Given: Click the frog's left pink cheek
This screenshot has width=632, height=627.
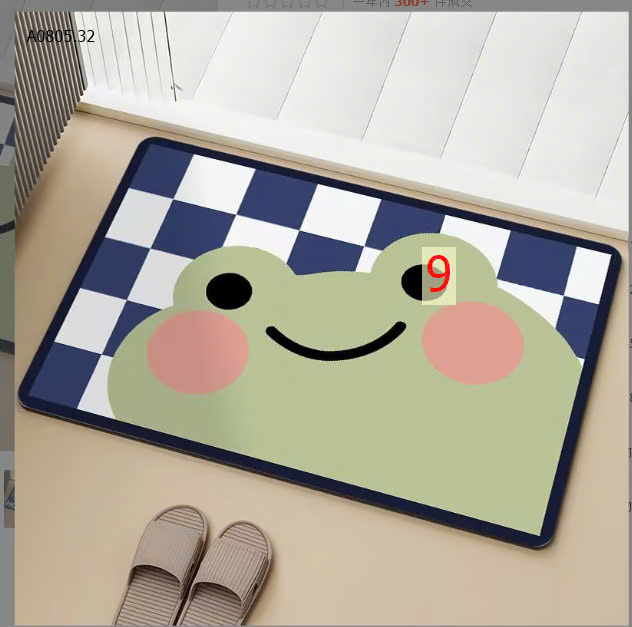Looking at the screenshot, I should [197, 350].
